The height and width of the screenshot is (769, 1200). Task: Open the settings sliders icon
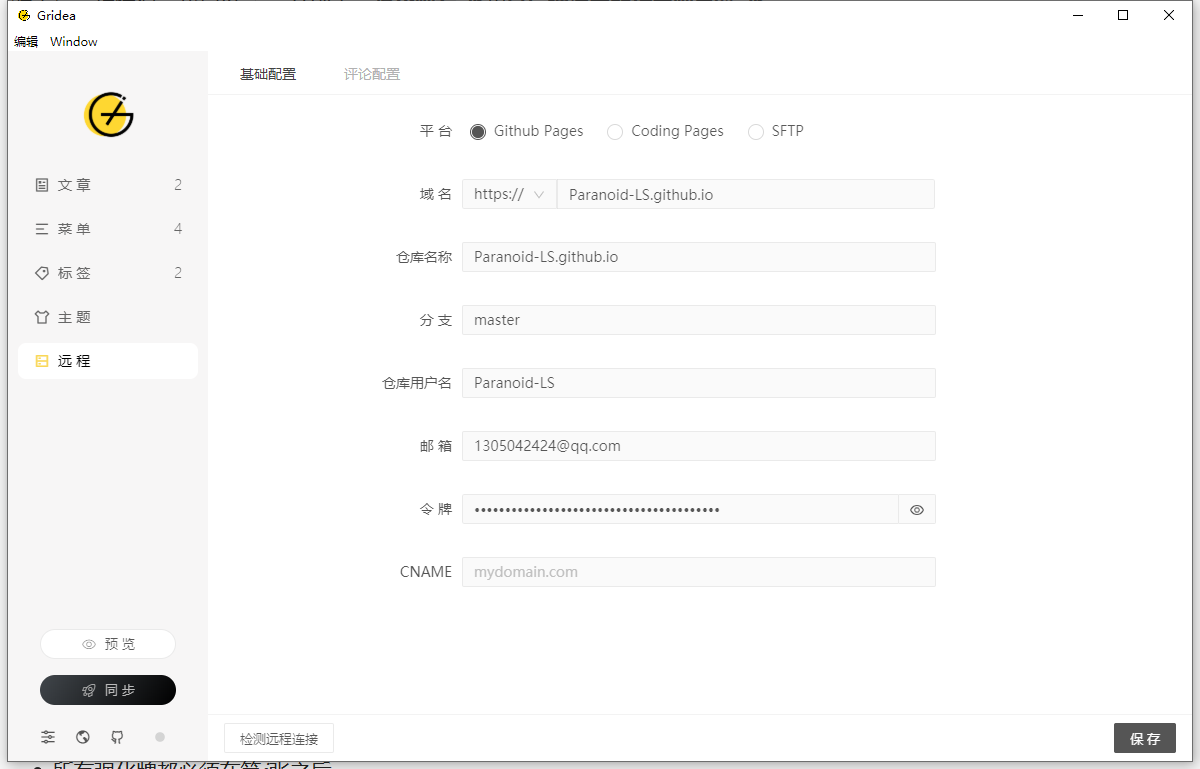(48, 737)
